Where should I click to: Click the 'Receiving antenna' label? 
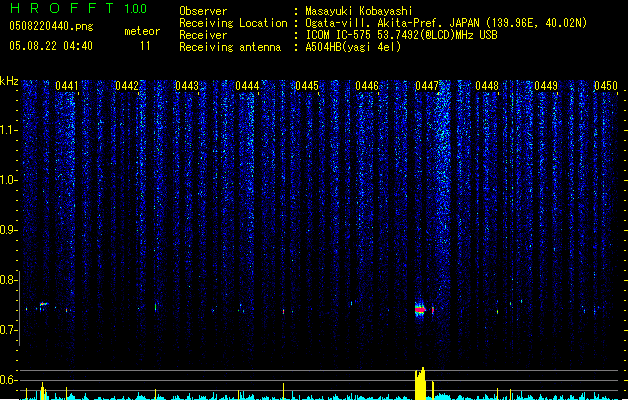230,47
